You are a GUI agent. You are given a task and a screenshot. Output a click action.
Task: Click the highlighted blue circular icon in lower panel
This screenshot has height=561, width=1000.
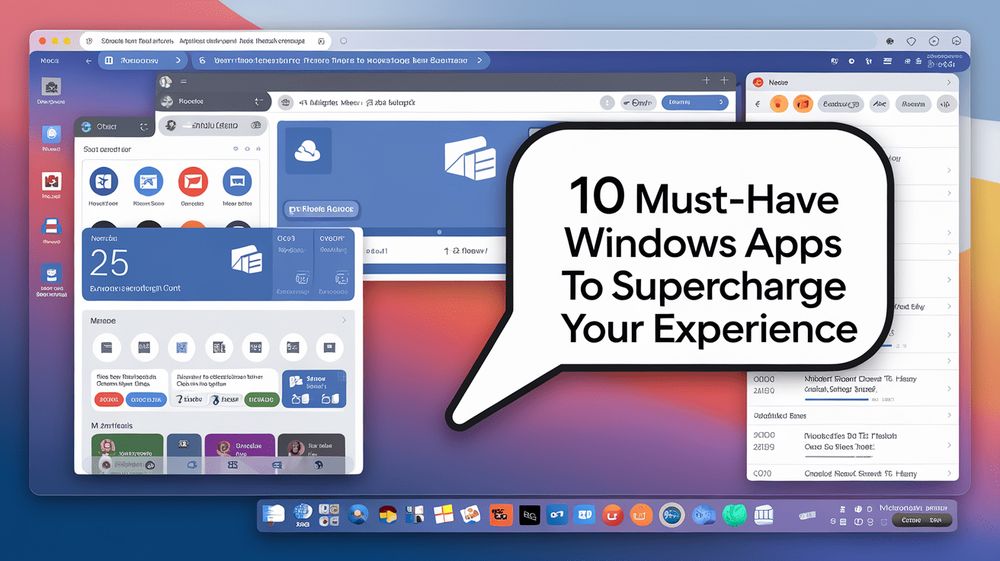click(181, 347)
